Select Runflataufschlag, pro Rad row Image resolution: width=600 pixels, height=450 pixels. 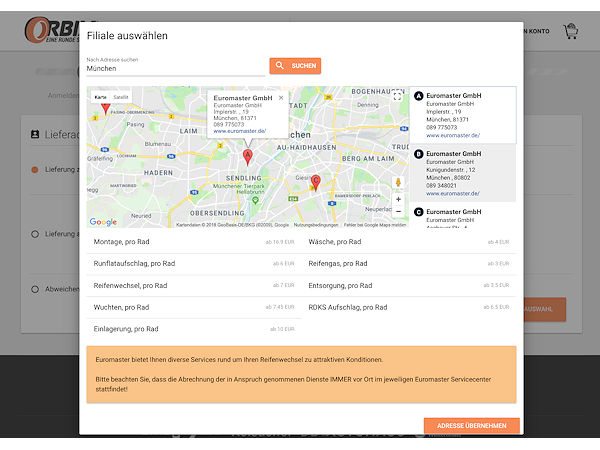[x=194, y=264]
